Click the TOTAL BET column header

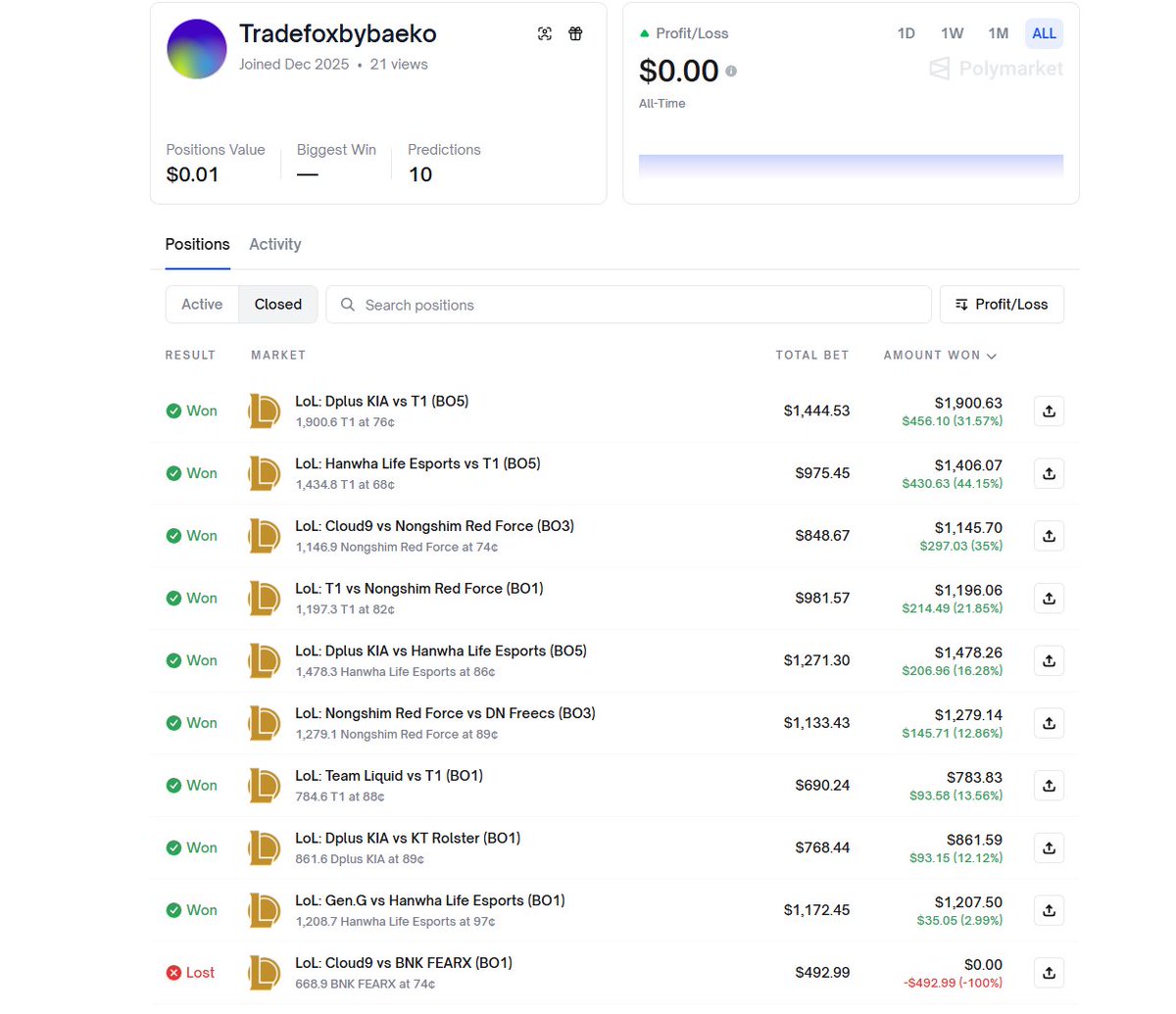click(x=812, y=356)
